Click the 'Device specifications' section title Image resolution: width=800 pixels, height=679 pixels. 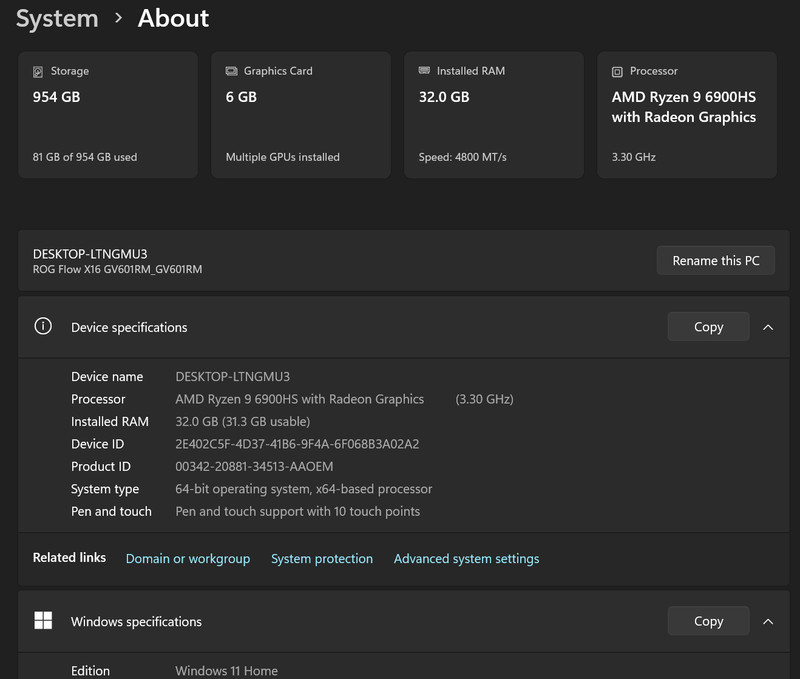click(129, 328)
